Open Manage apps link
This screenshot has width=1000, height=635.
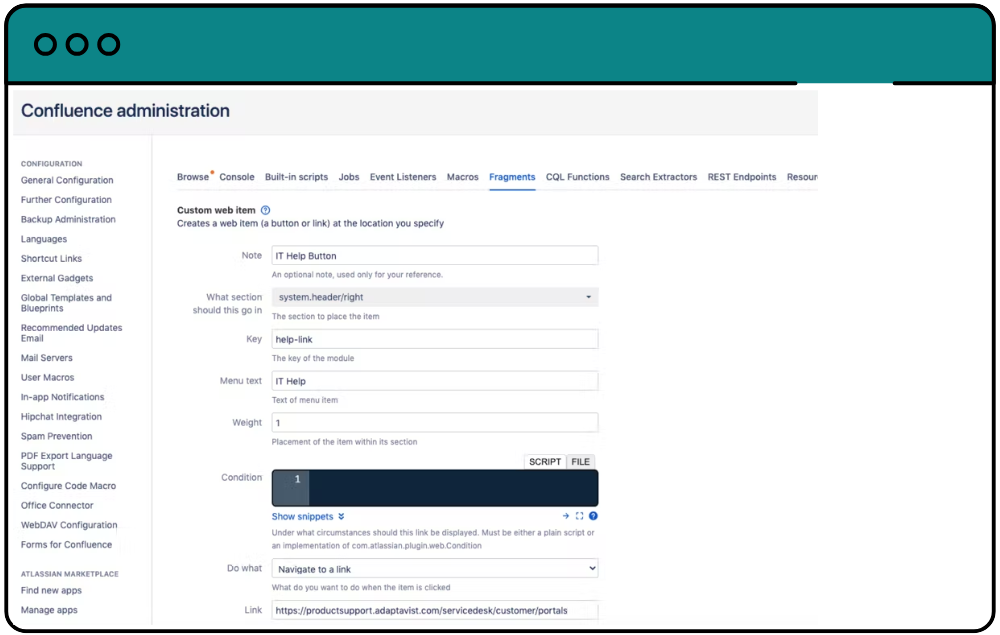(49, 610)
